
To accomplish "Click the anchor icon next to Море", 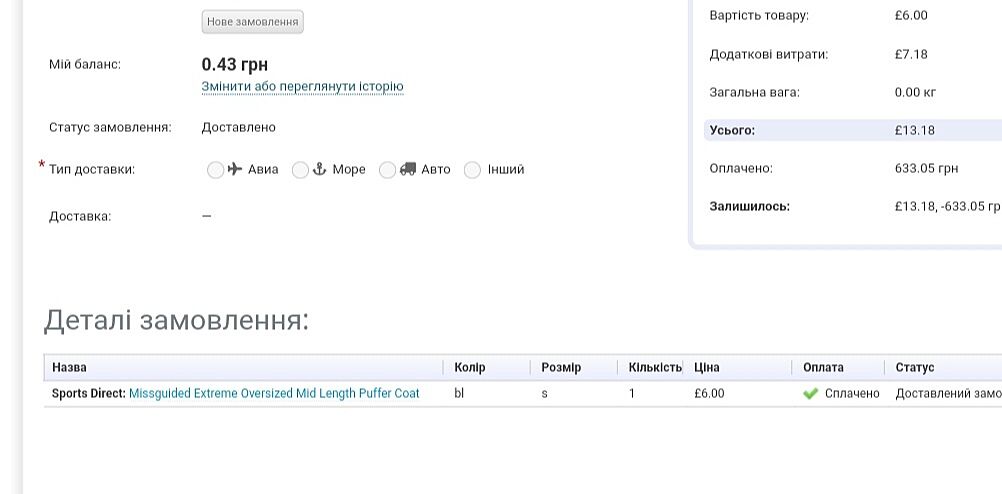I will (320, 169).
